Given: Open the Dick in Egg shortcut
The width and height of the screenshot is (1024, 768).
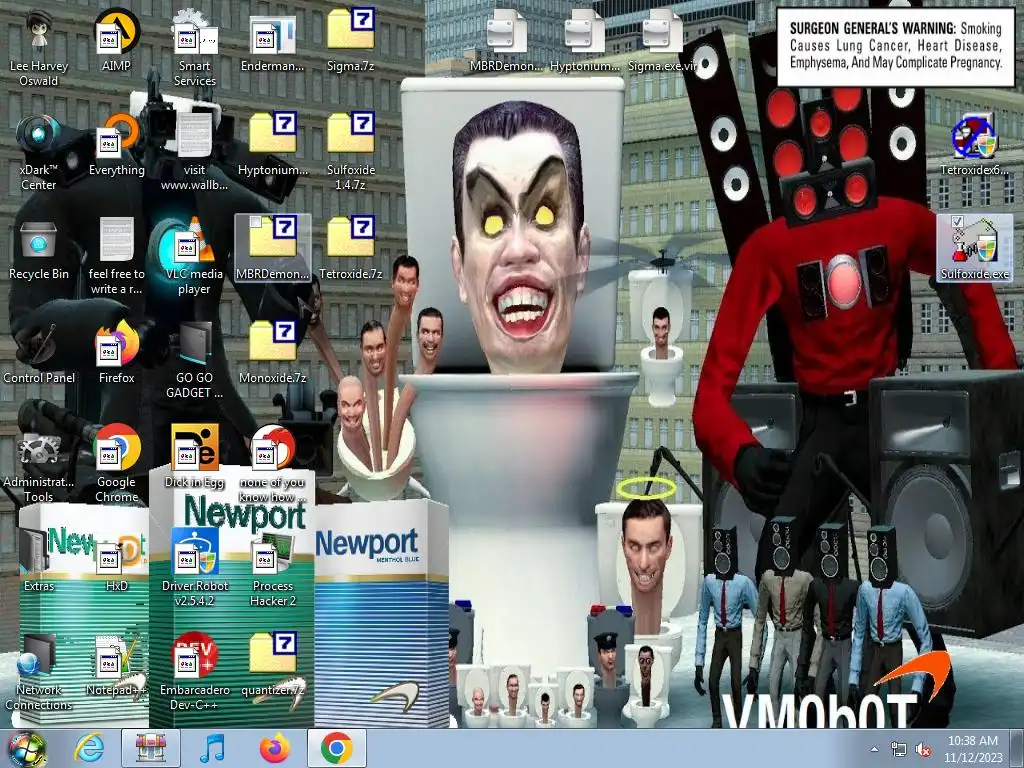Looking at the screenshot, I should coord(194,456).
